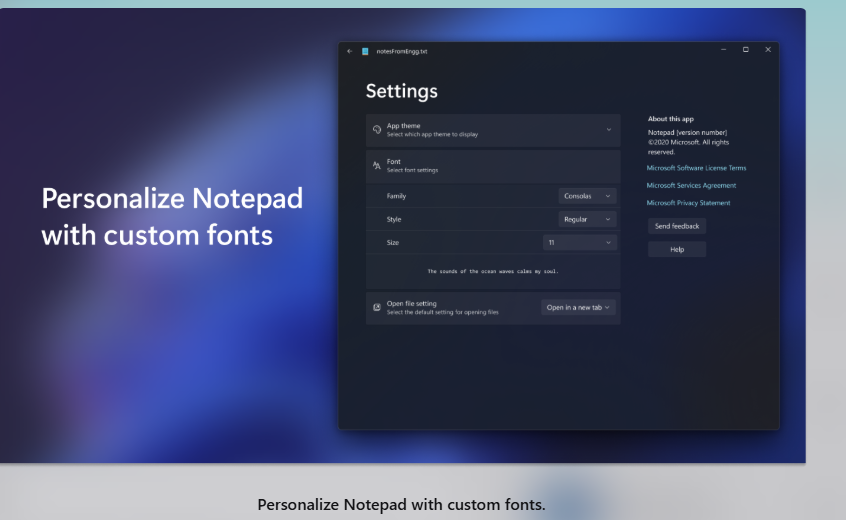Image resolution: width=846 pixels, height=520 pixels.
Task: Open the 'Open in a new tab' dropdown
Action: tap(578, 307)
